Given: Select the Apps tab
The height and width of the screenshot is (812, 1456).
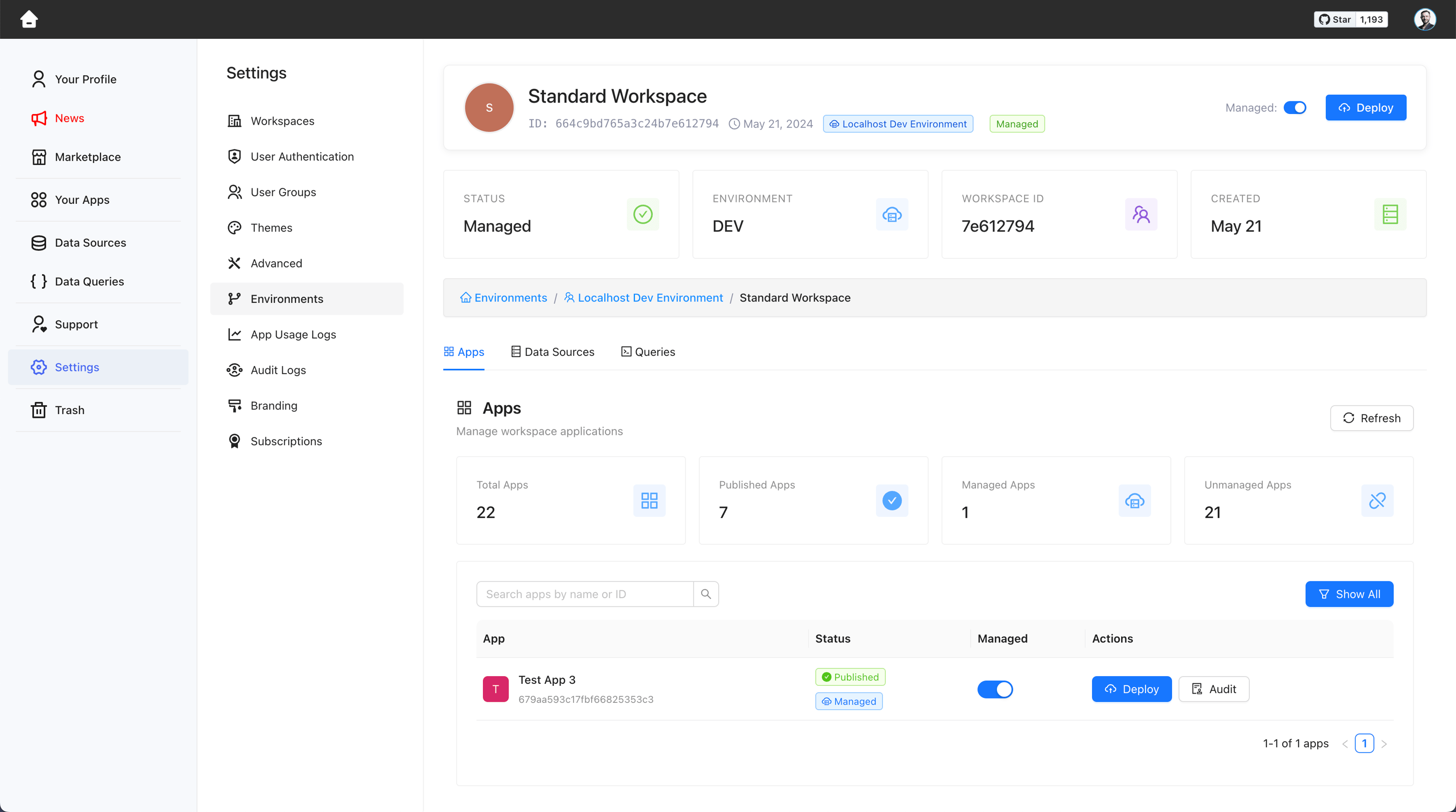Looking at the screenshot, I should [x=463, y=352].
